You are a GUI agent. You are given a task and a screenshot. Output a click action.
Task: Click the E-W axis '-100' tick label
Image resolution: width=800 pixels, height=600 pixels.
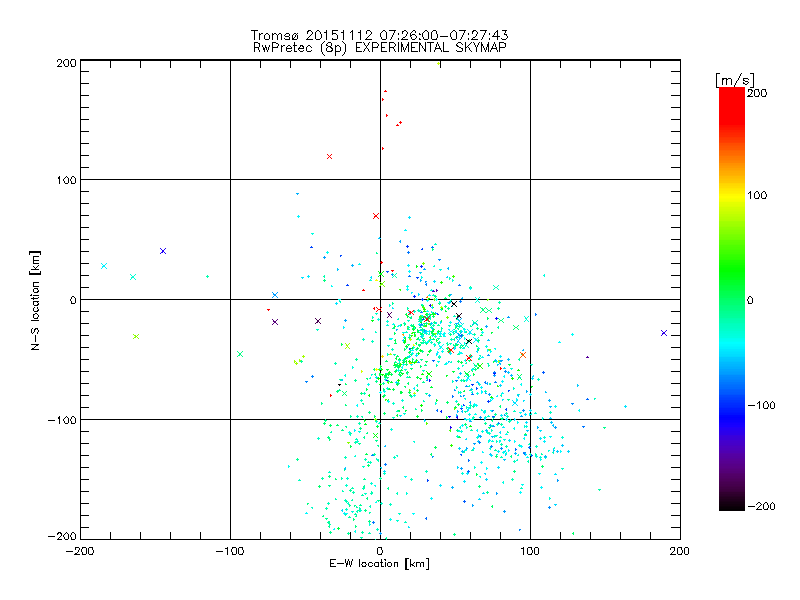pos(230,551)
